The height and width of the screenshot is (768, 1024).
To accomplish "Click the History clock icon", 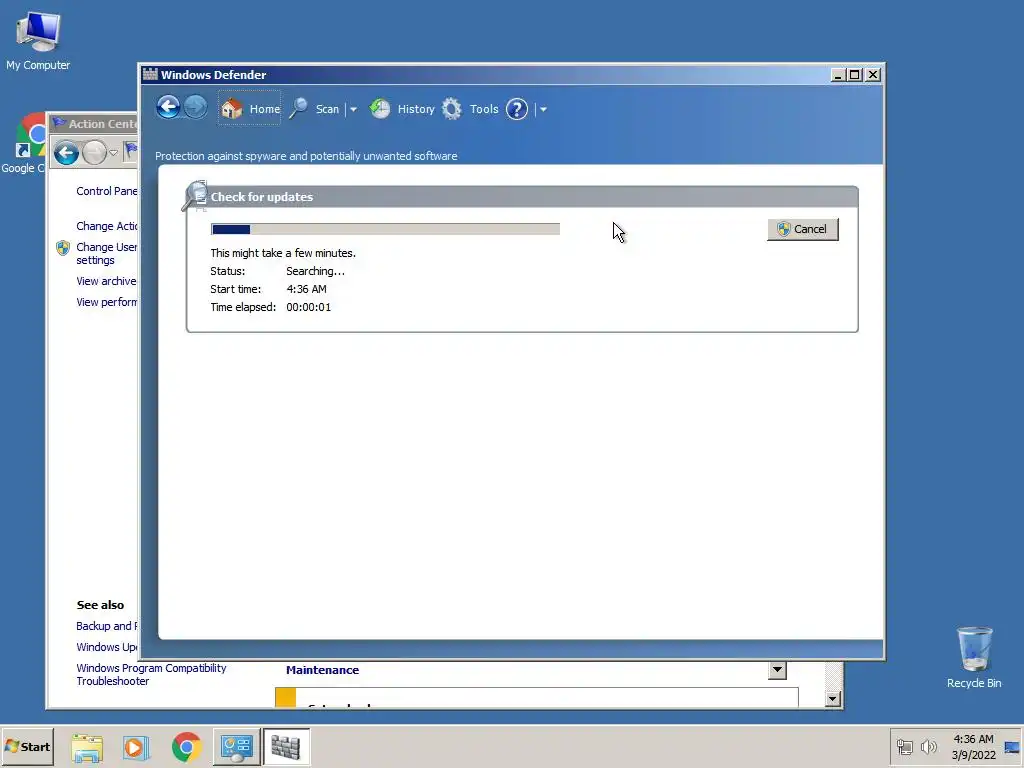I will click(x=380, y=108).
